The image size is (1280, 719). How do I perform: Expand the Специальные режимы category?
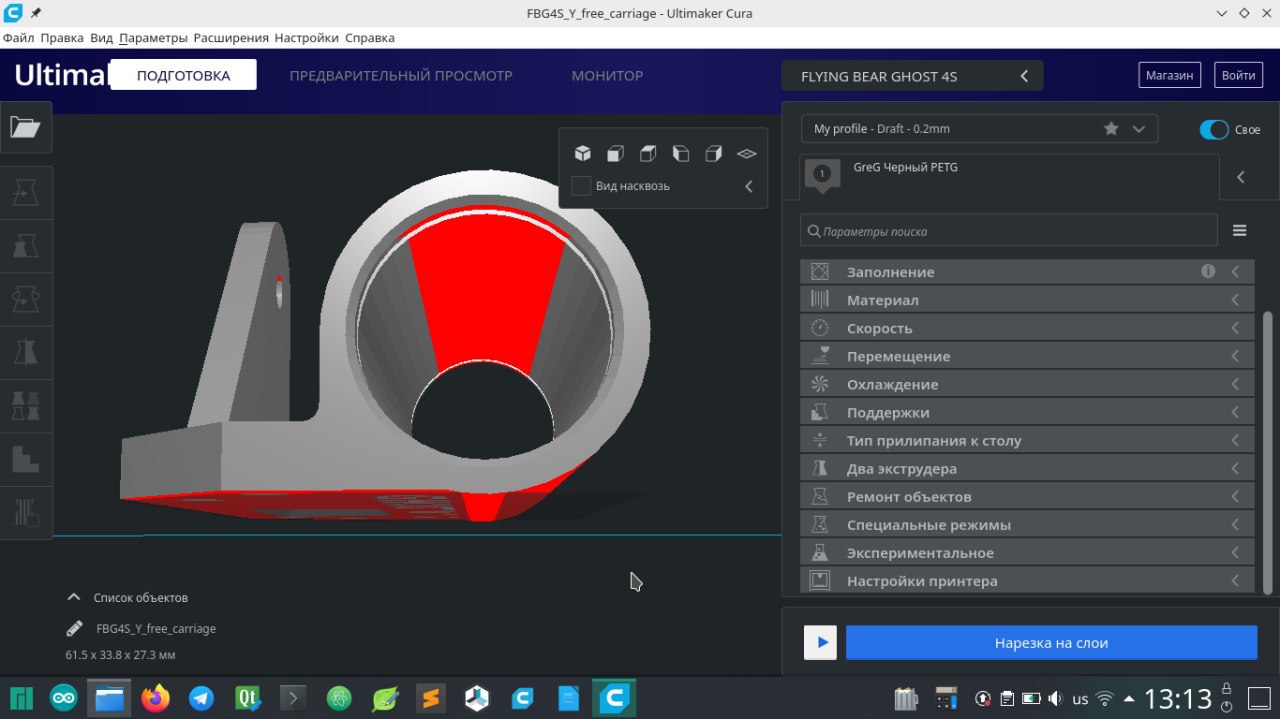click(1027, 524)
